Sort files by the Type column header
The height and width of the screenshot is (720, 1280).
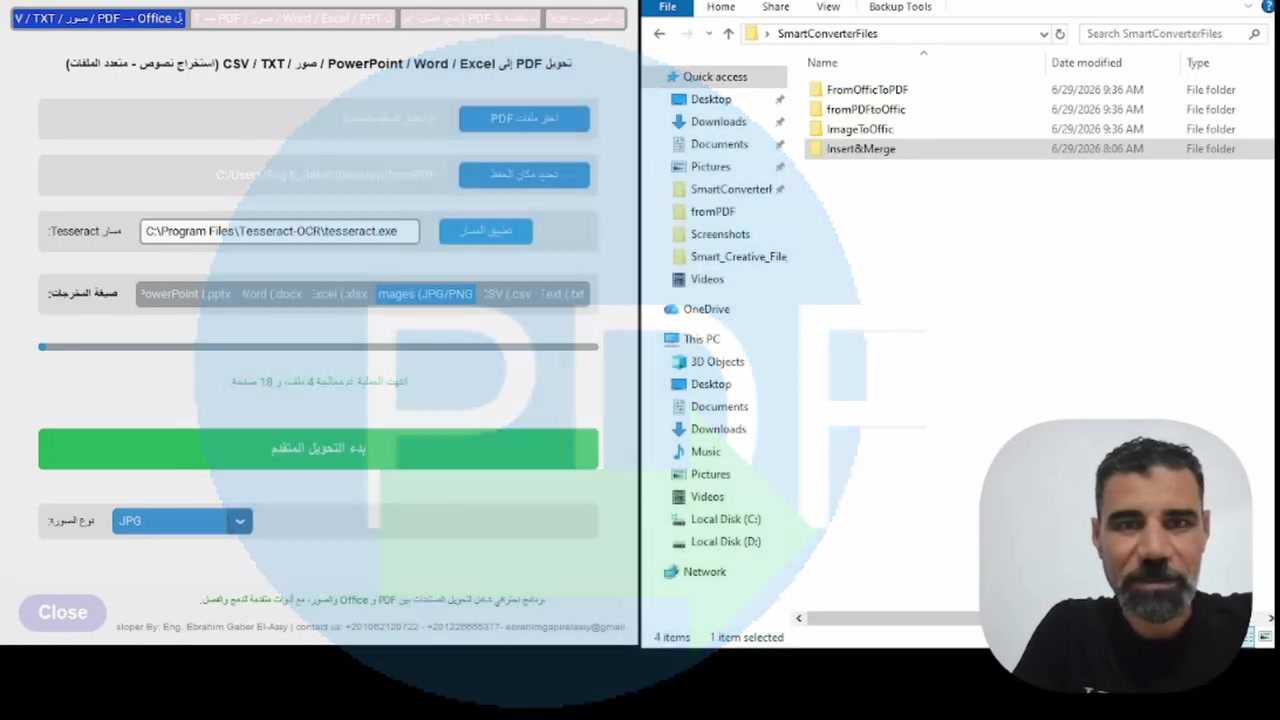1197,63
